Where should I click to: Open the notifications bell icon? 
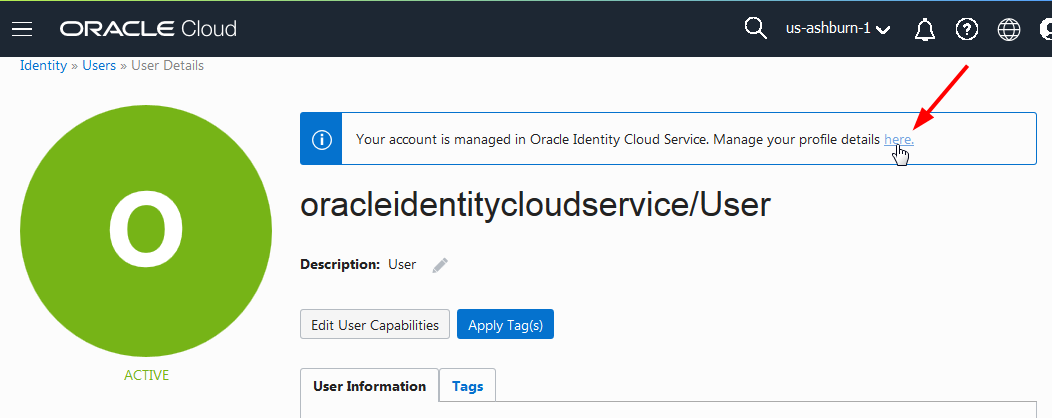pyautogui.click(x=925, y=30)
